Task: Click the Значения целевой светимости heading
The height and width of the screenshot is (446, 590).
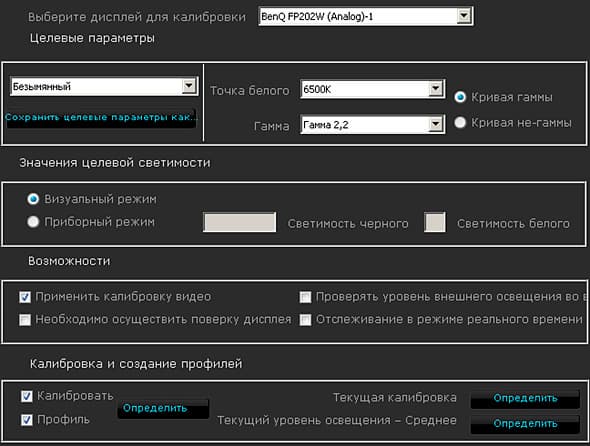Action: click(115, 163)
